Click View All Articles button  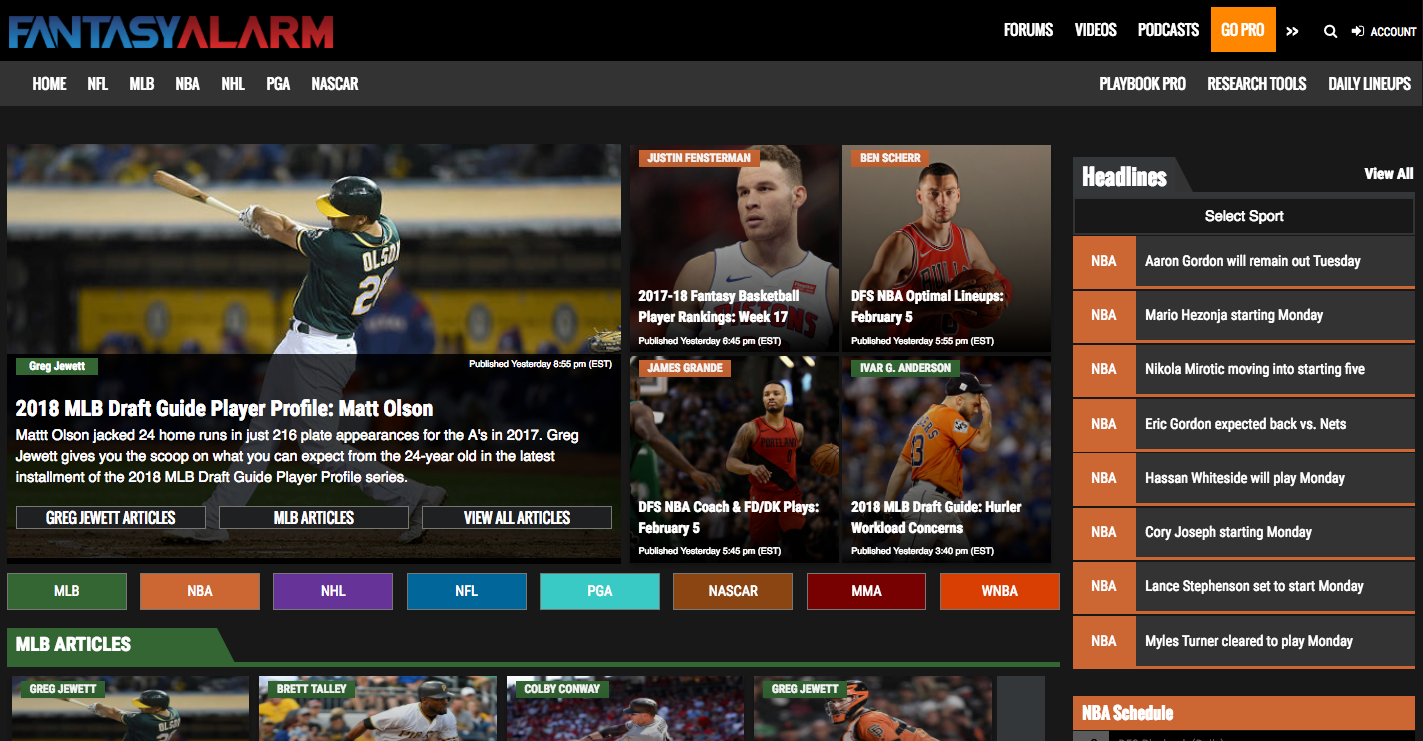[516, 517]
